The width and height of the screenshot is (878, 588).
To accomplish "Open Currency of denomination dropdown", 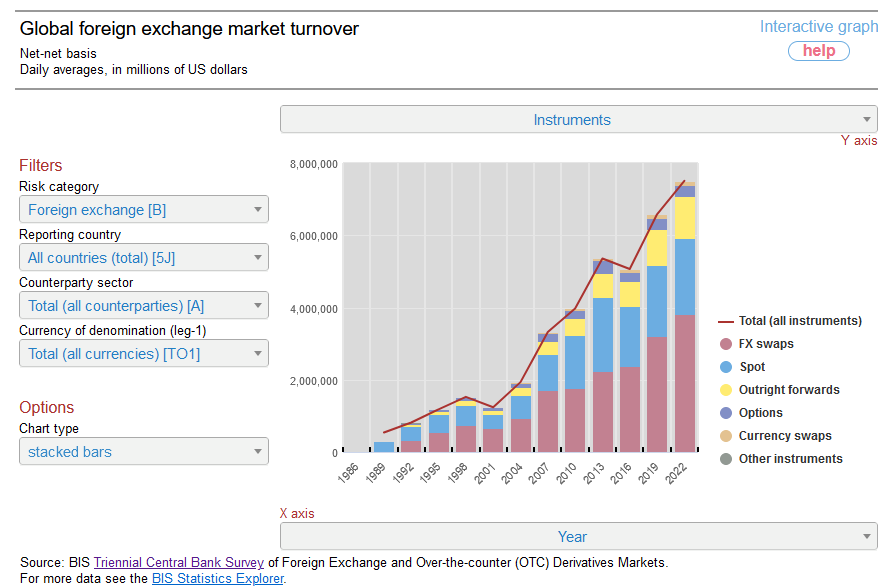I will 144,354.
